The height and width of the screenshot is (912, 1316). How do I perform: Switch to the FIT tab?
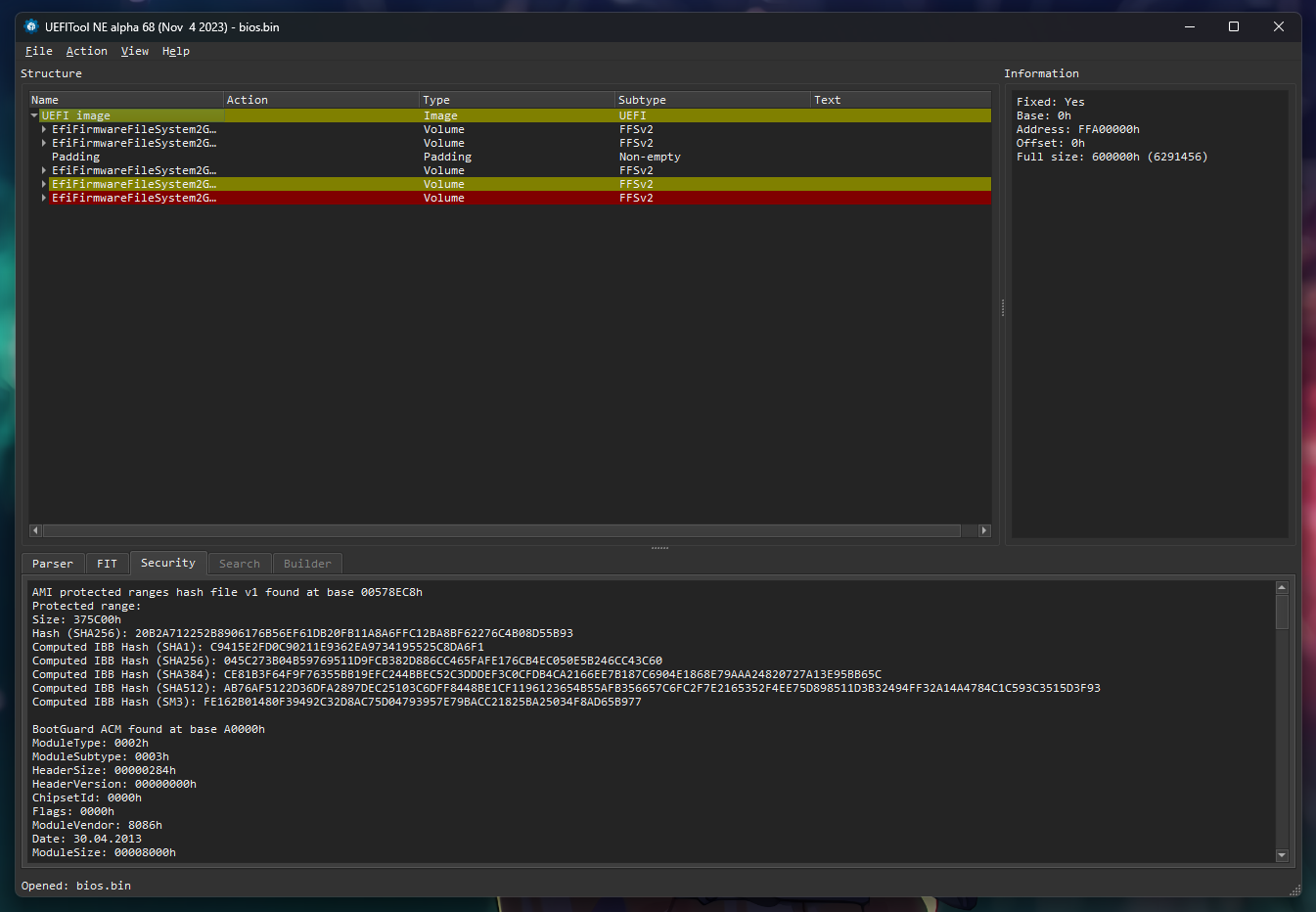click(x=107, y=564)
